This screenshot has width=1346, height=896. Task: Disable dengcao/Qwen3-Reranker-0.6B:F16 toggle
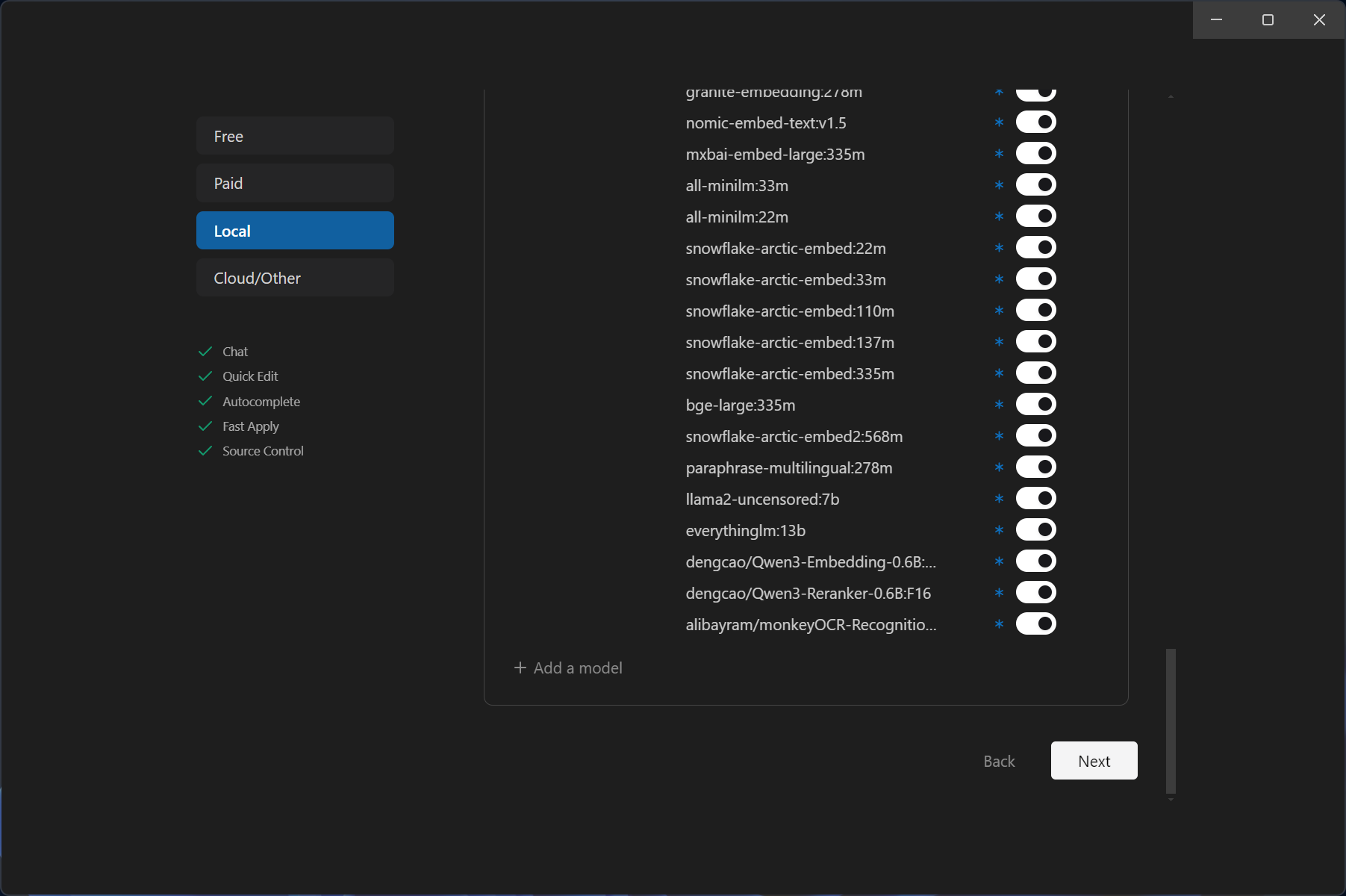(1036, 592)
